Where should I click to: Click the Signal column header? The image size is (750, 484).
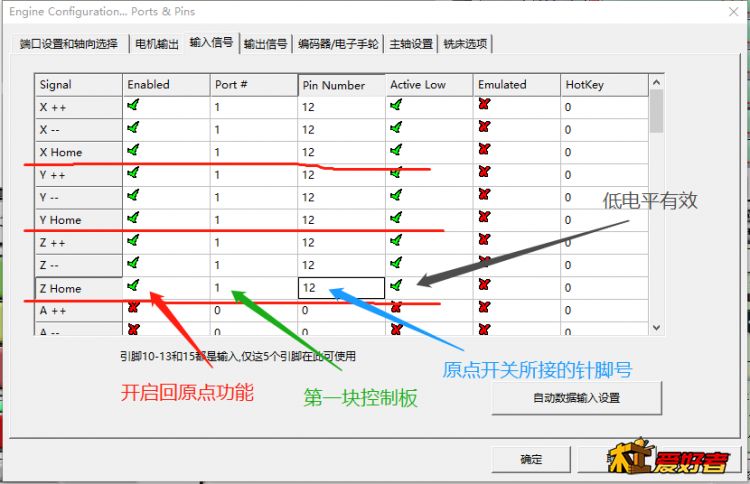(x=78, y=85)
